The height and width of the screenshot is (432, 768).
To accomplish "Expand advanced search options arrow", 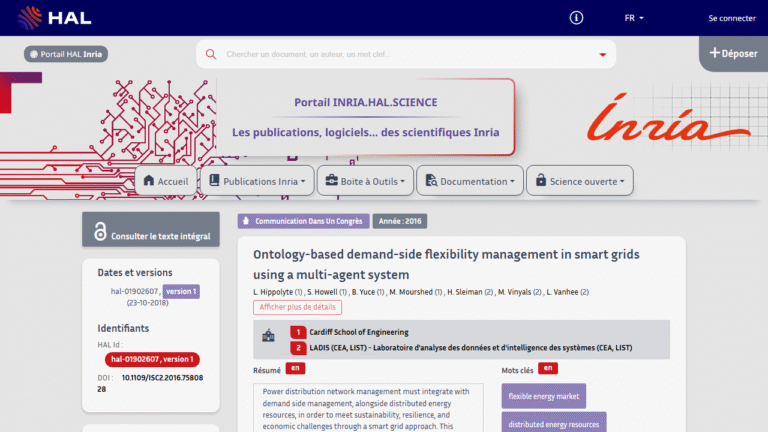I will point(602,55).
